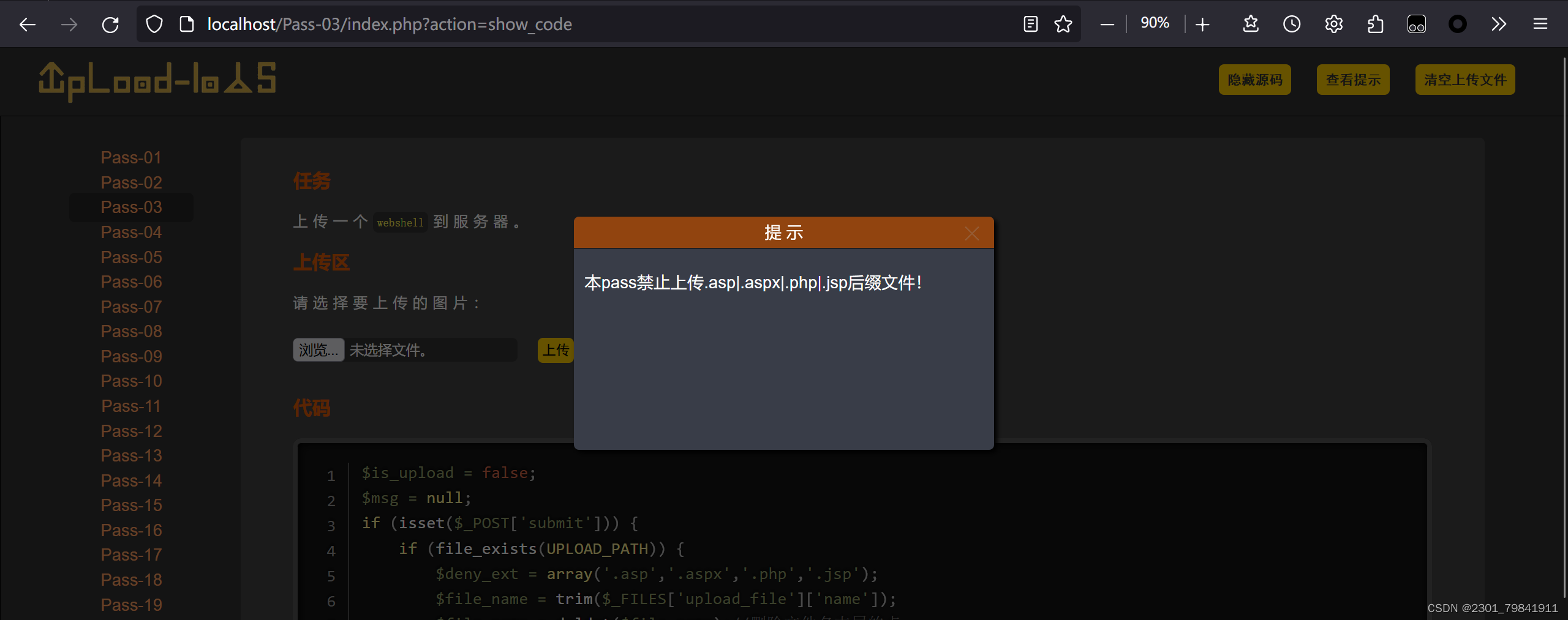Open the hamburger application menu

pyautogui.click(x=1541, y=24)
